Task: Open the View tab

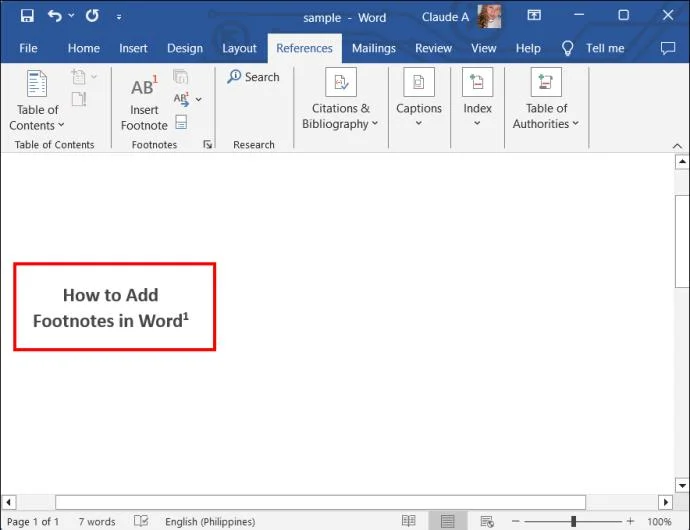Action: 484,48
